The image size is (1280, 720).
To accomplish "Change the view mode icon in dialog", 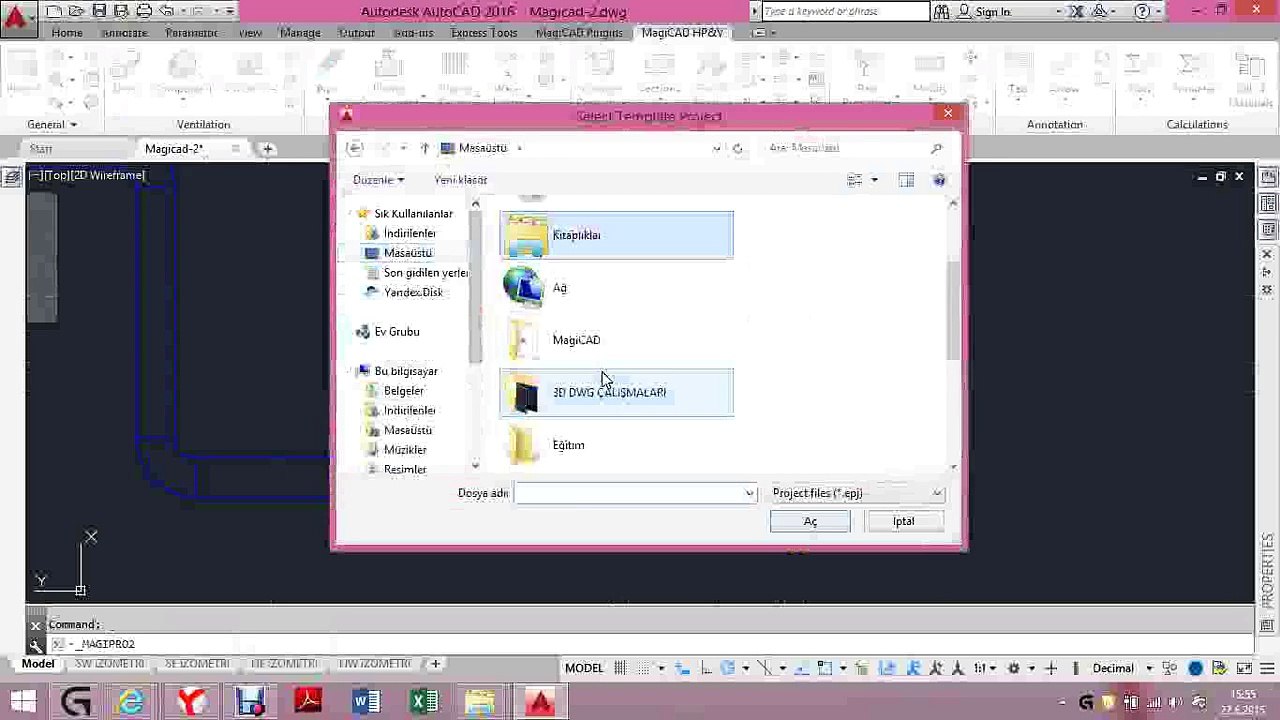I will click(x=854, y=180).
